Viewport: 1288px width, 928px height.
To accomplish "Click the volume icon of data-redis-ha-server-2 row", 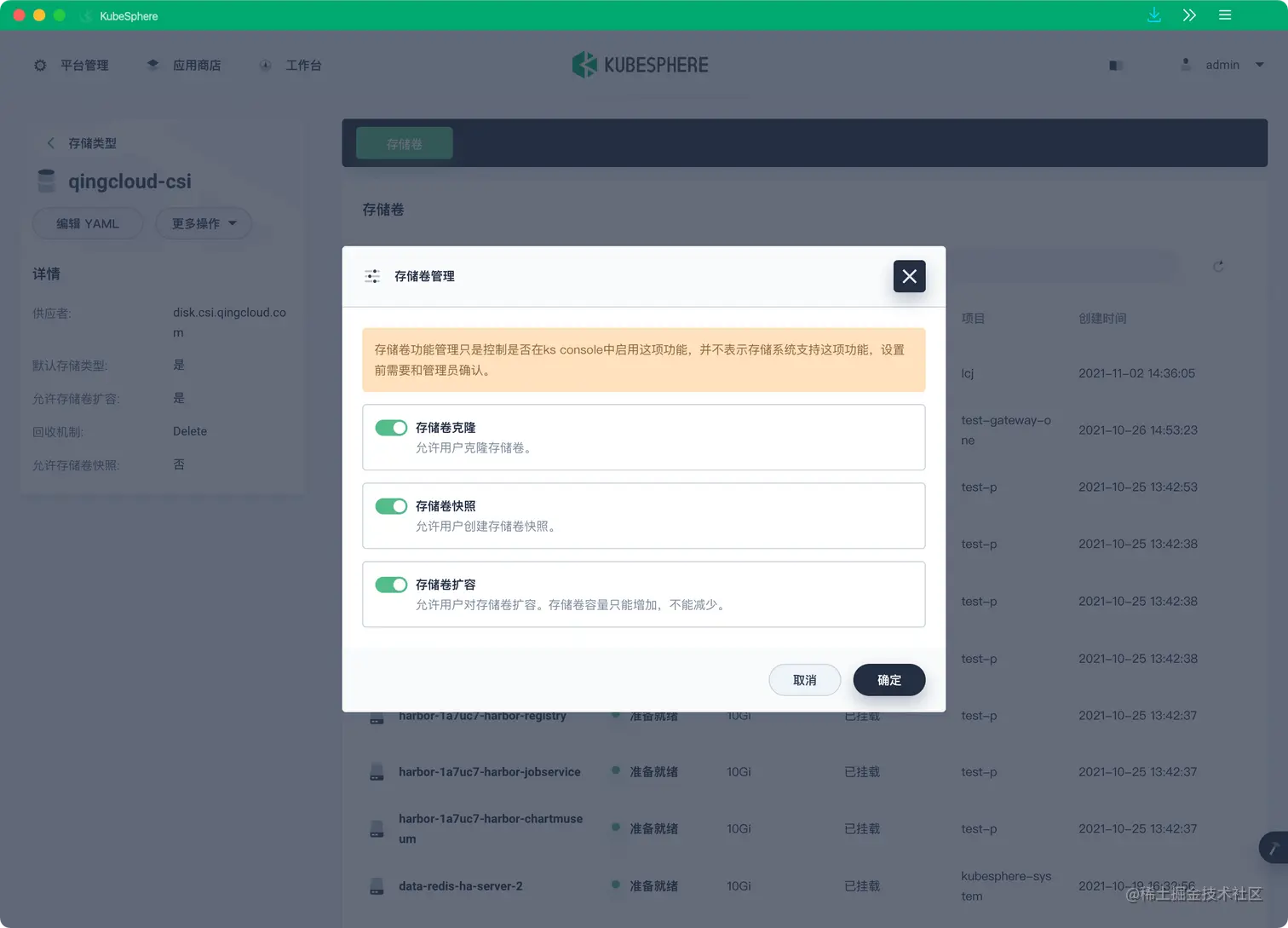I will pyautogui.click(x=377, y=886).
